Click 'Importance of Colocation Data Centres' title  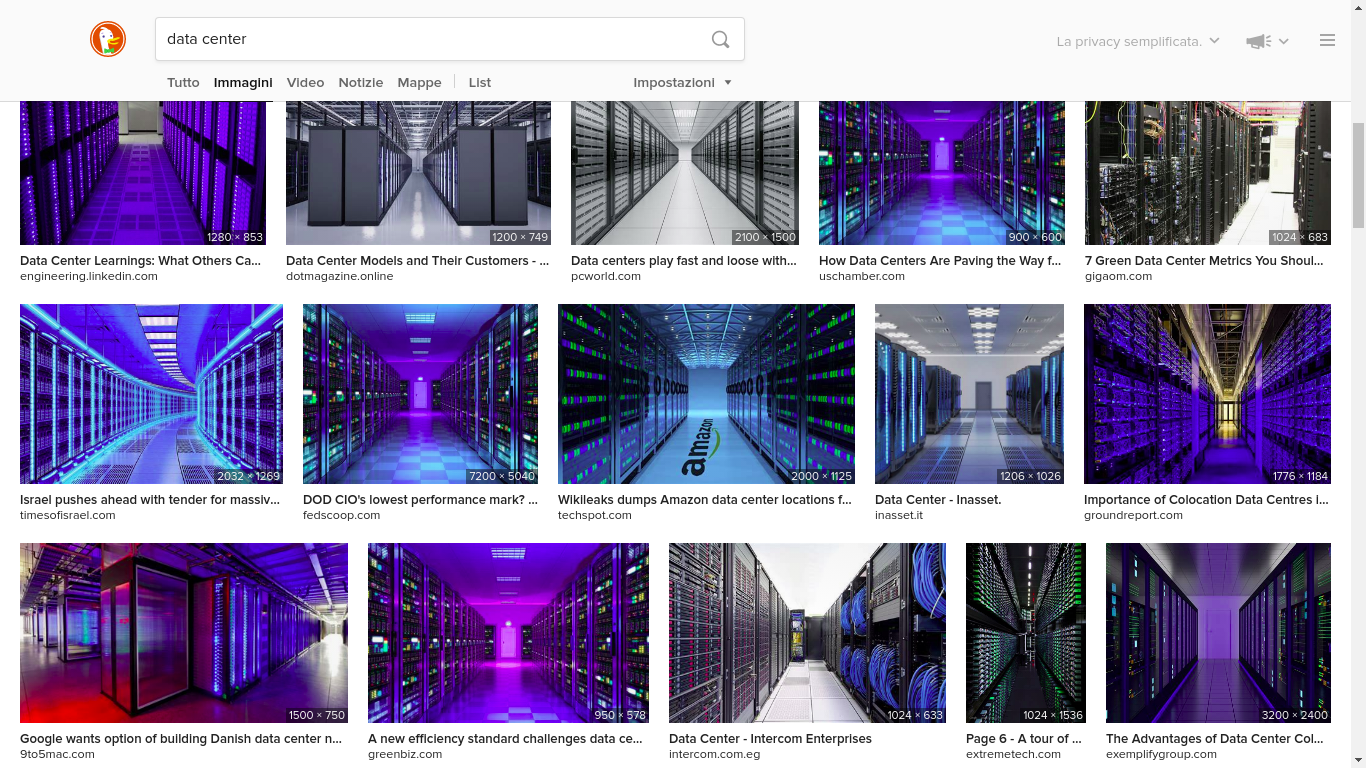pyautogui.click(x=1206, y=499)
